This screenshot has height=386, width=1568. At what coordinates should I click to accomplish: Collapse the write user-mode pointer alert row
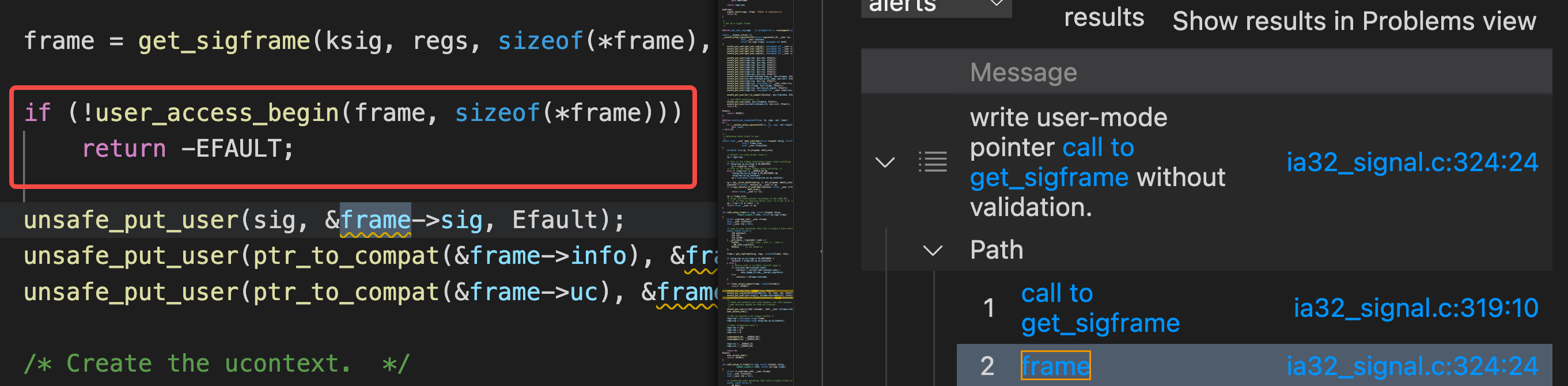[x=884, y=162]
